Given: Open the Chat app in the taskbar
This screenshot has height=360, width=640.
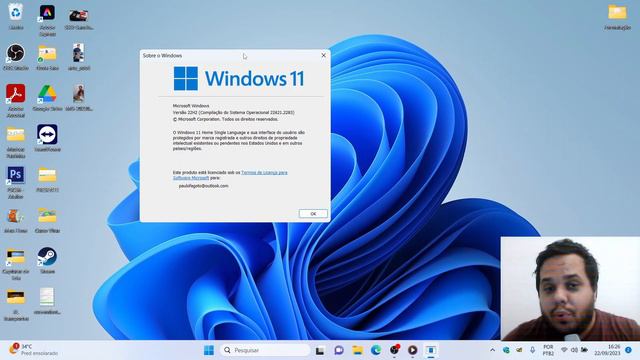Looking at the screenshot, I should (x=339, y=350).
